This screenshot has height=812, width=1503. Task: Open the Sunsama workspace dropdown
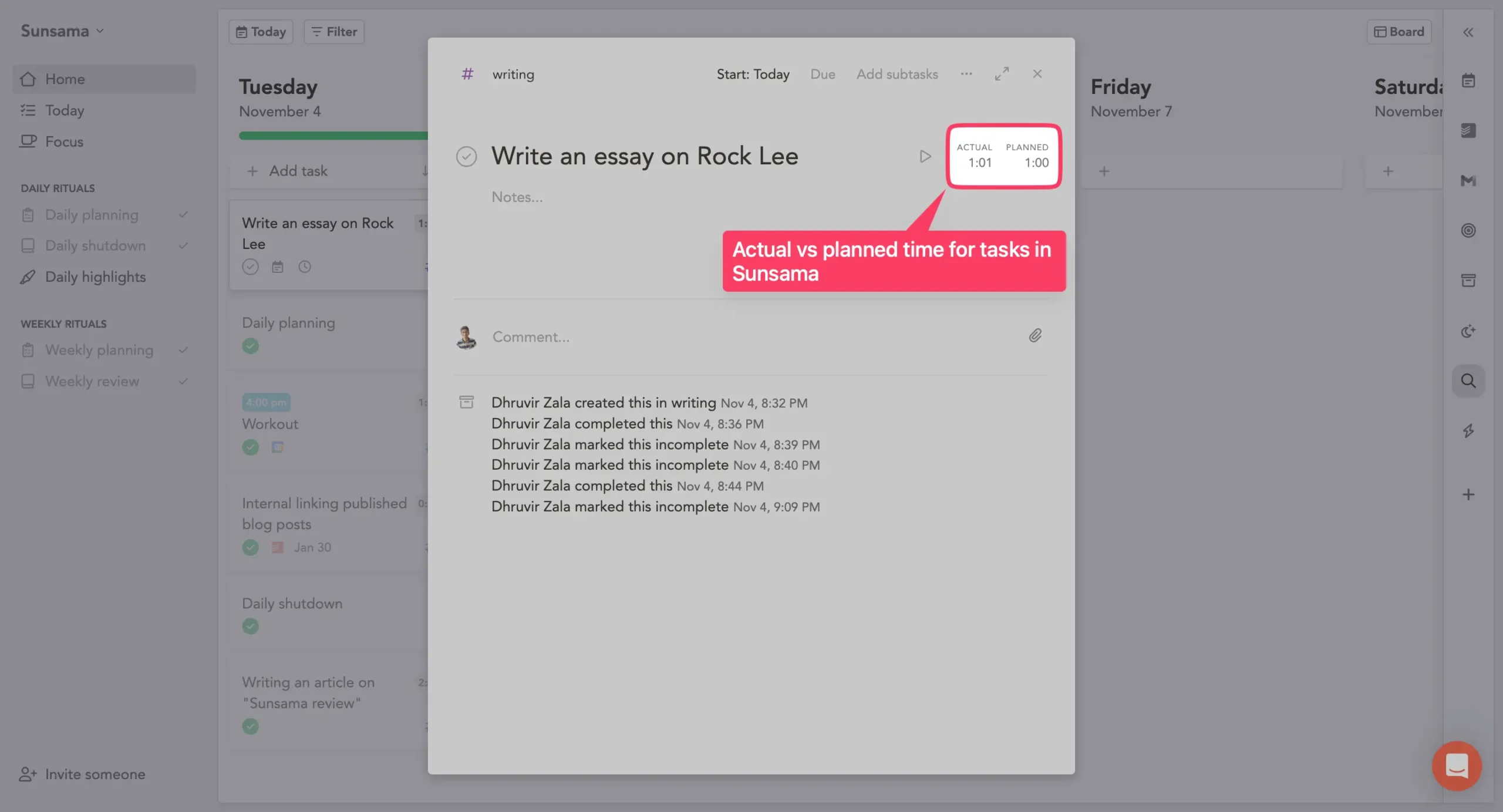coord(62,31)
